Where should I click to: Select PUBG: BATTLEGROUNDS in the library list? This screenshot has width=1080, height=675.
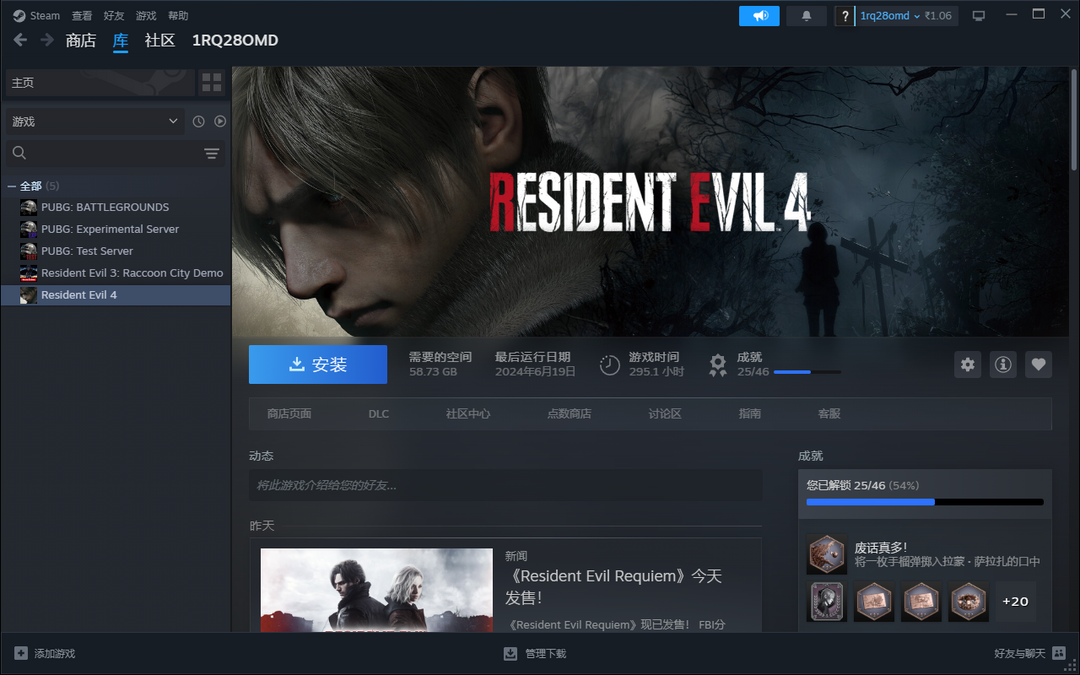pos(104,207)
